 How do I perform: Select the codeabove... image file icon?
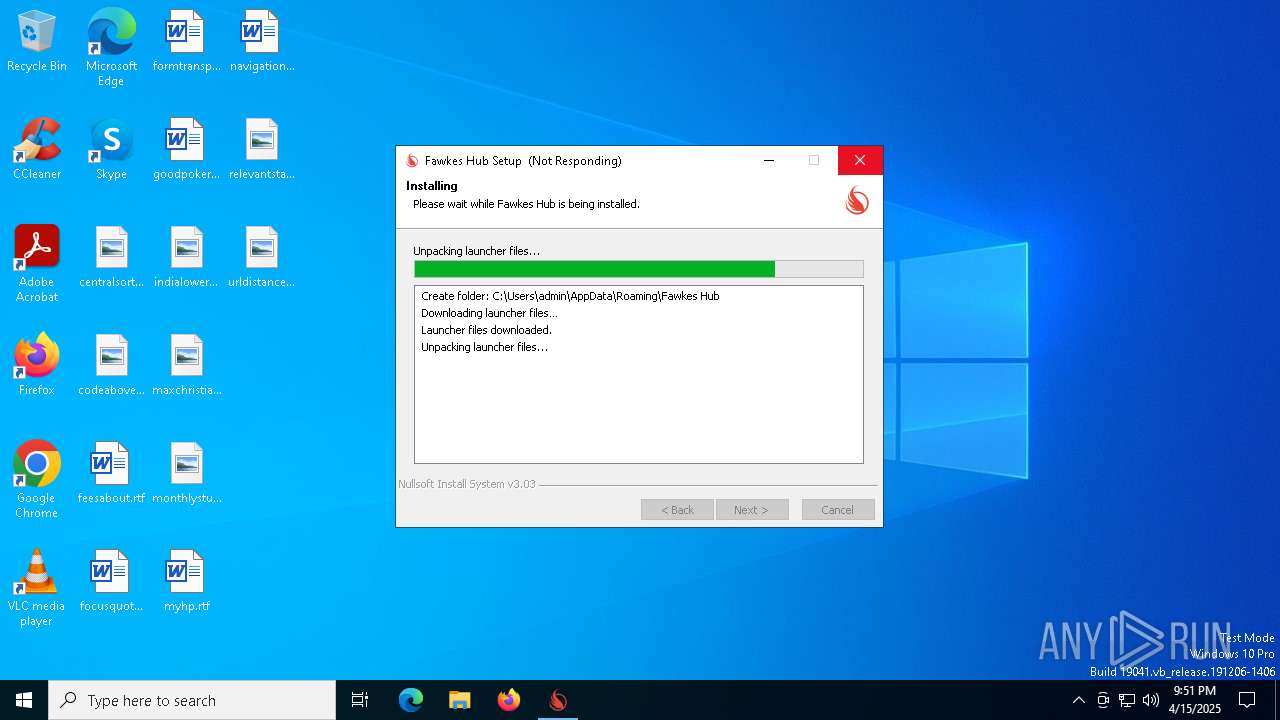(x=111, y=366)
